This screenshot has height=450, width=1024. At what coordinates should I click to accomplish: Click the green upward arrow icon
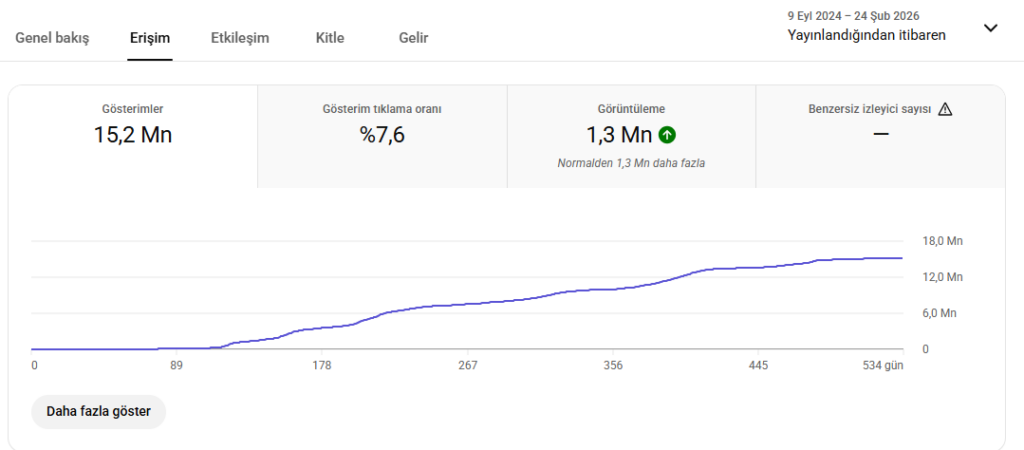(x=667, y=134)
